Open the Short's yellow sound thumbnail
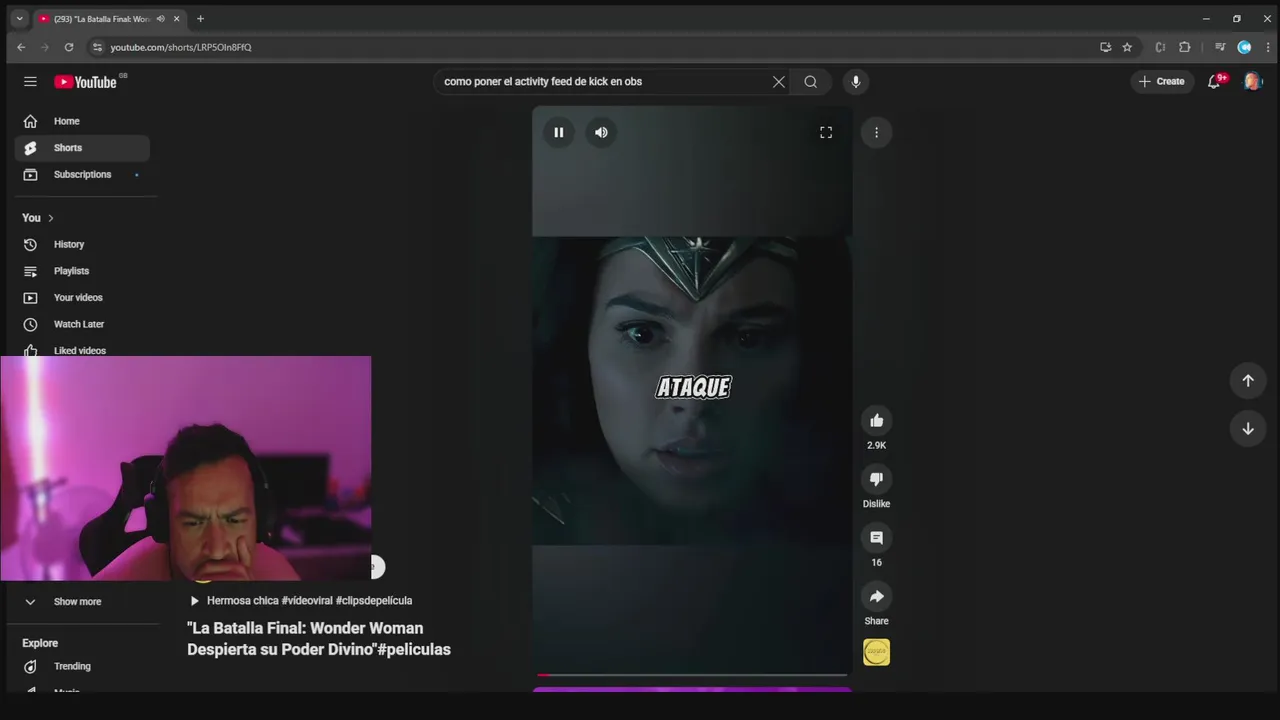This screenshot has height=720, width=1280. coord(876,652)
